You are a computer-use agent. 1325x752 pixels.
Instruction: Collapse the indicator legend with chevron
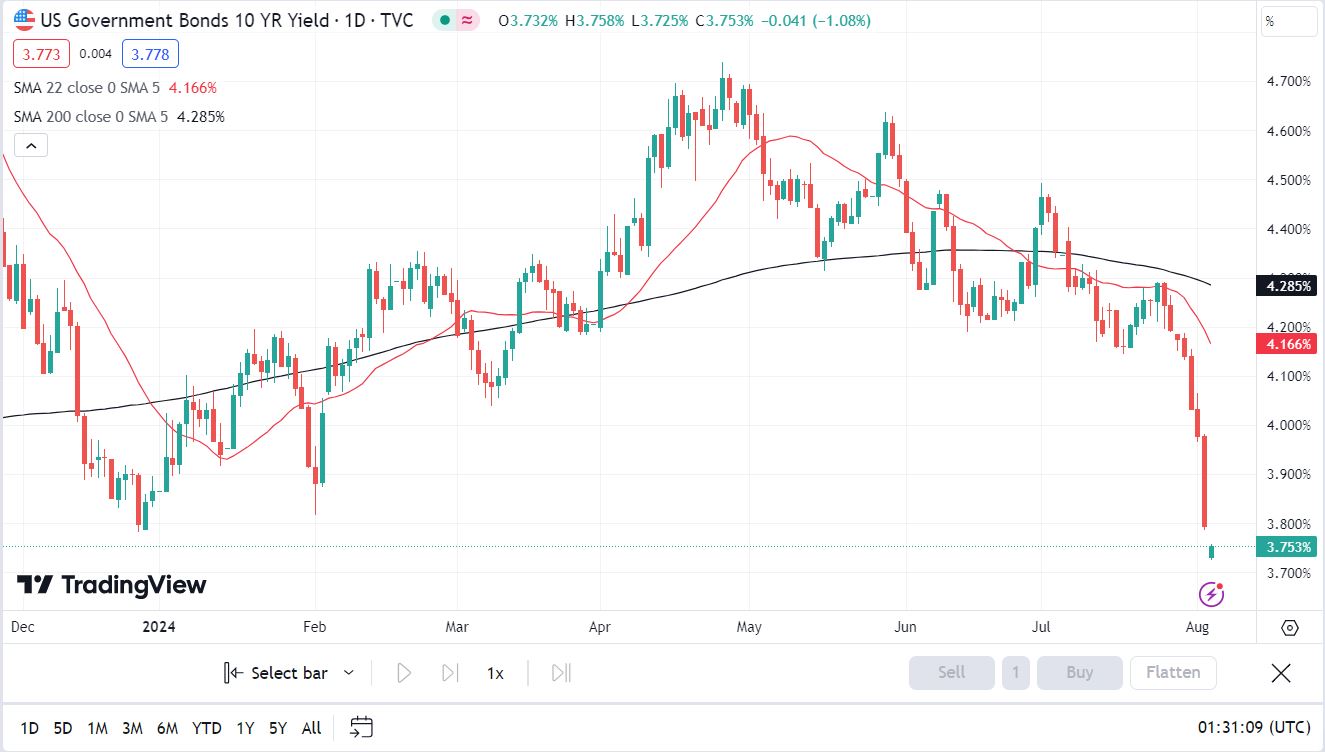tap(31, 146)
